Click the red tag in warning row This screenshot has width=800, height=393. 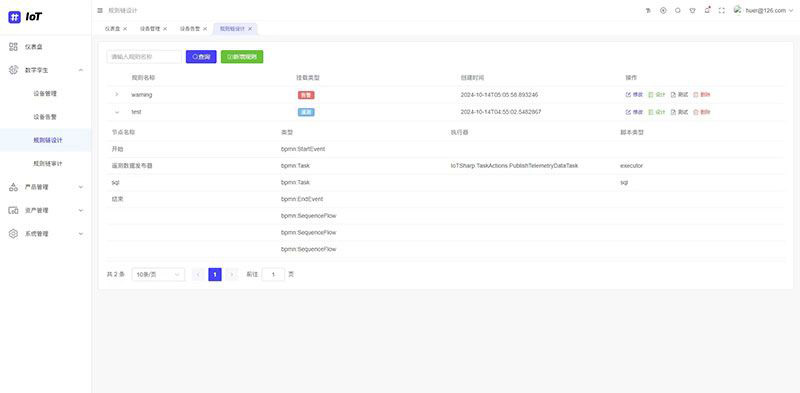(306, 95)
